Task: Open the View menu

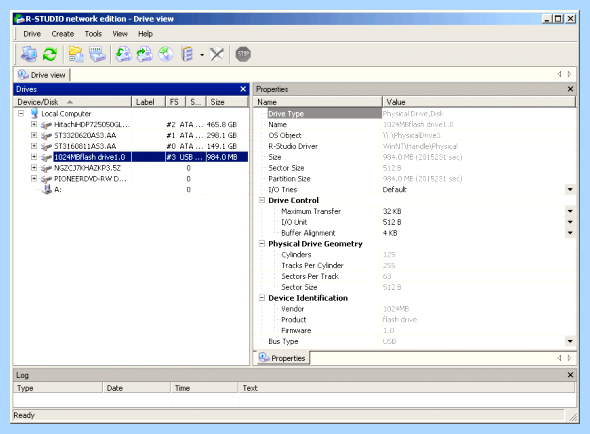Action: (120, 34)
